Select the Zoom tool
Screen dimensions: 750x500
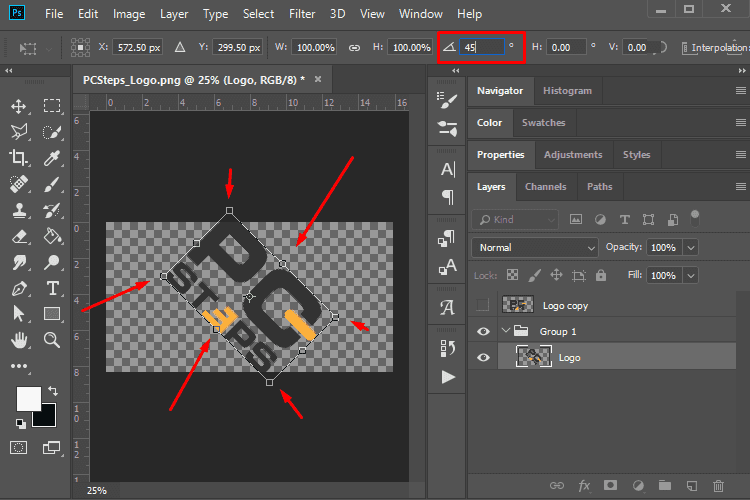52,340
